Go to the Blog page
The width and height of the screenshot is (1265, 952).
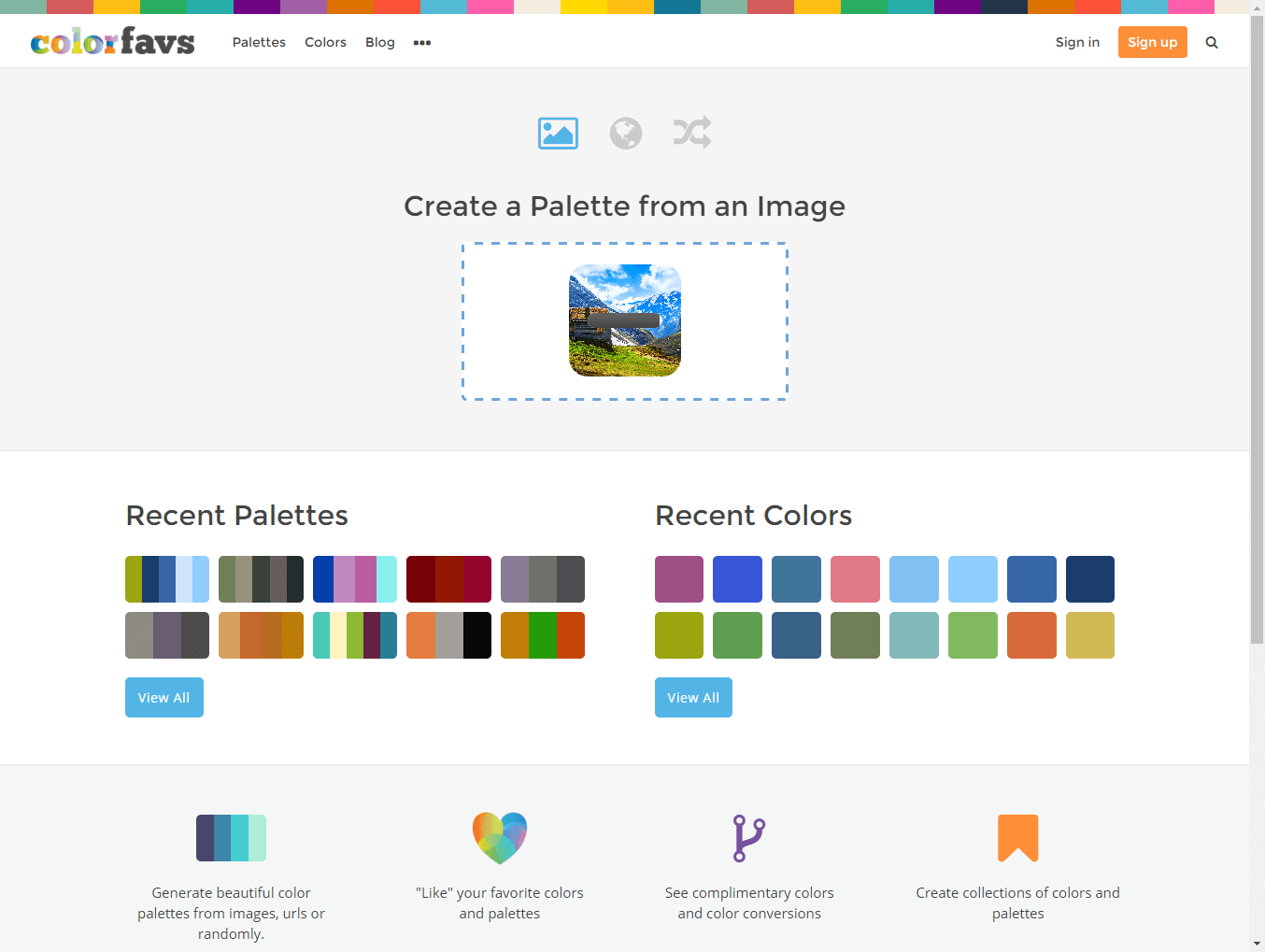click(380, 42)
